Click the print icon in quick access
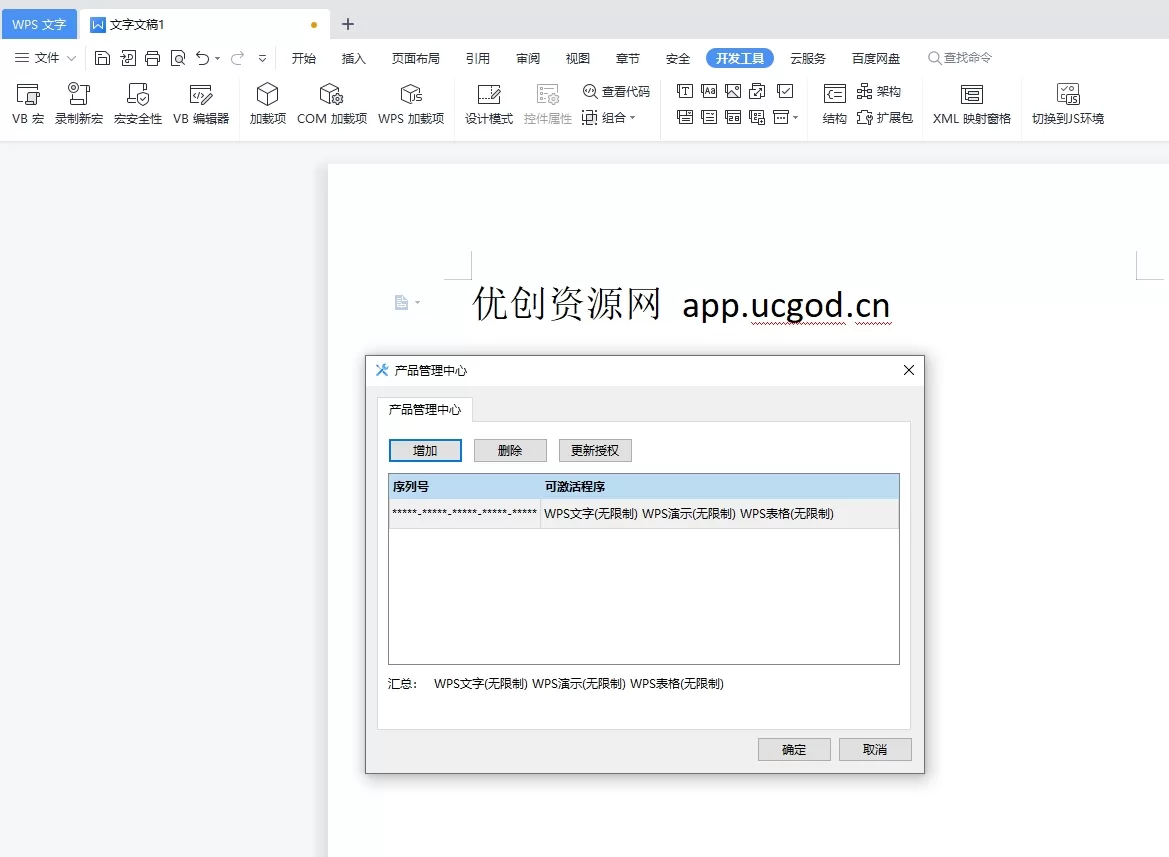 tap(153, 58)
